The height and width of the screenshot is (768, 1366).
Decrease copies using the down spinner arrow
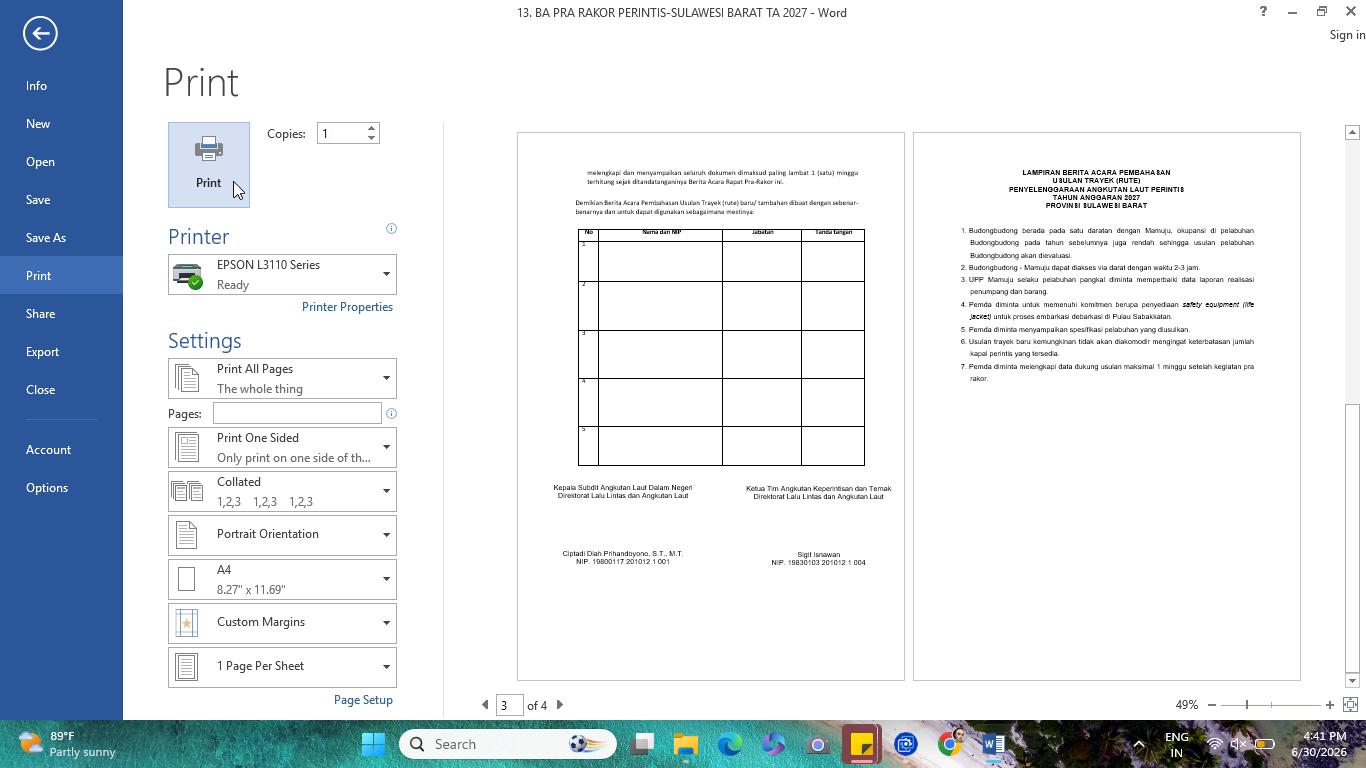tap(371, 138)
